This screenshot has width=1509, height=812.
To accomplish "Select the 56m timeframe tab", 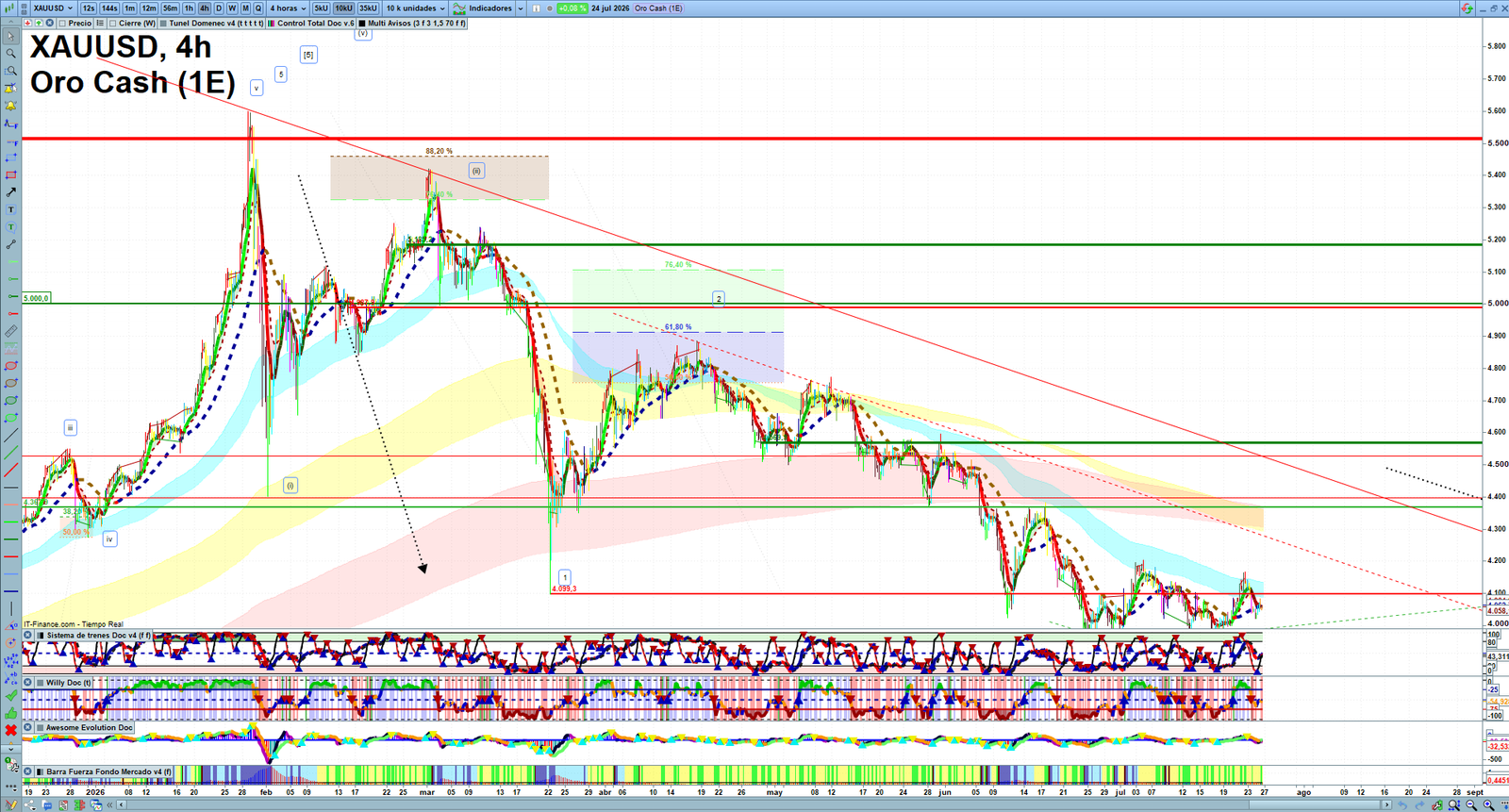I will point(170,8).
